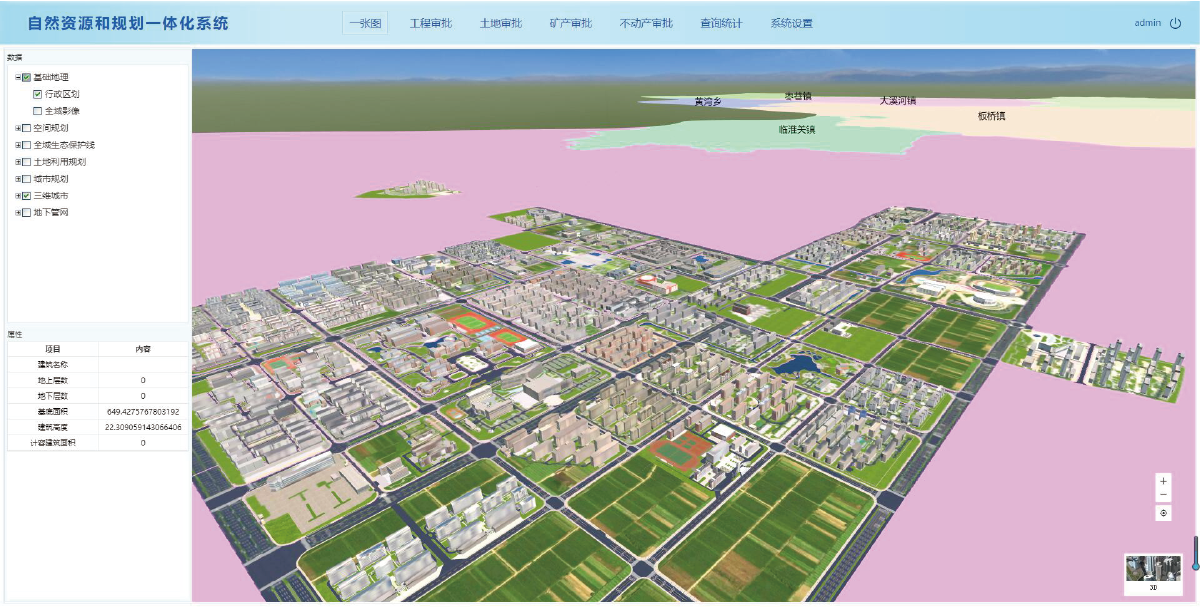Open the 工程审批 menu
Image resolution: width=1200 pixels, height=607 pixels.
(x=431, y=23)
